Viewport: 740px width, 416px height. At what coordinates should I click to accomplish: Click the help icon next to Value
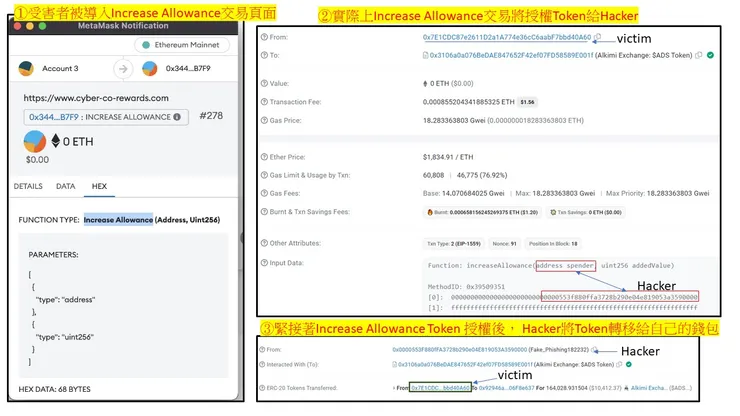[x=264, y=83]
